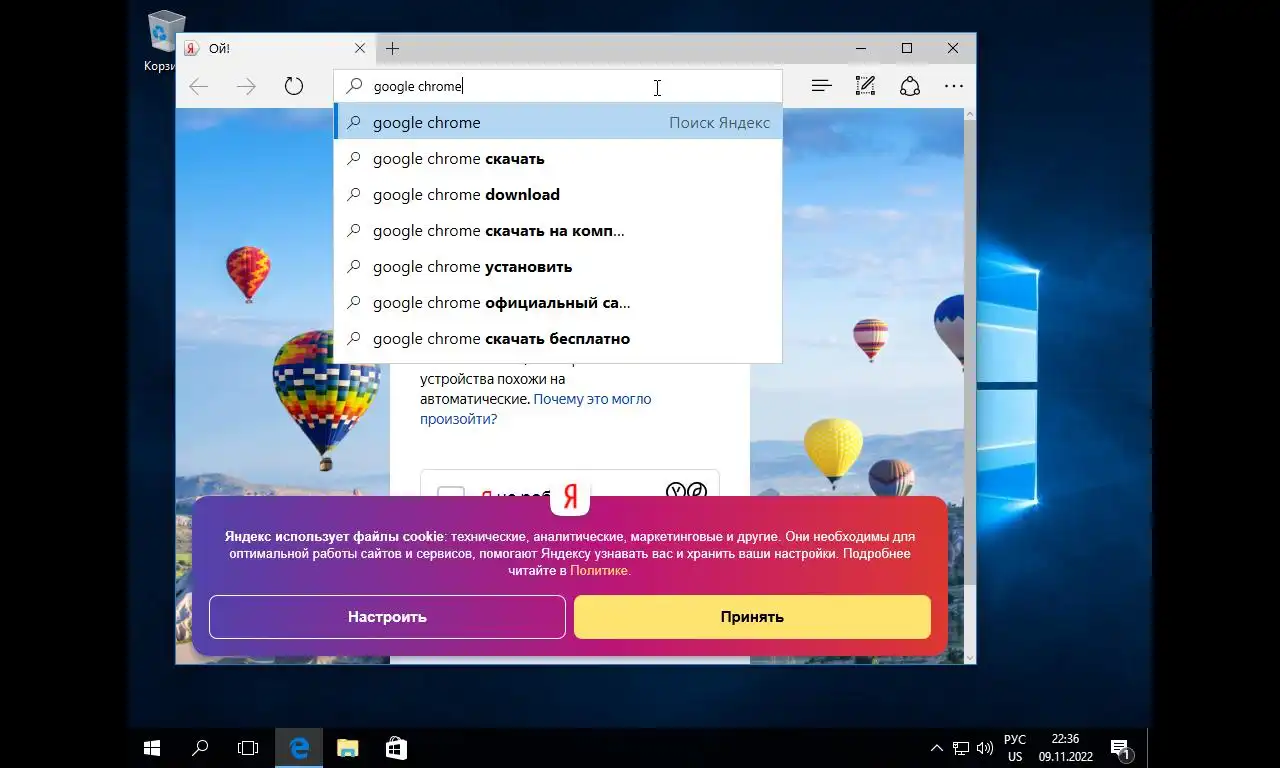Choose suggestion "google chrome скачать на комп..."
Screen dimensions: 1280x768
(x=558, y=230)
